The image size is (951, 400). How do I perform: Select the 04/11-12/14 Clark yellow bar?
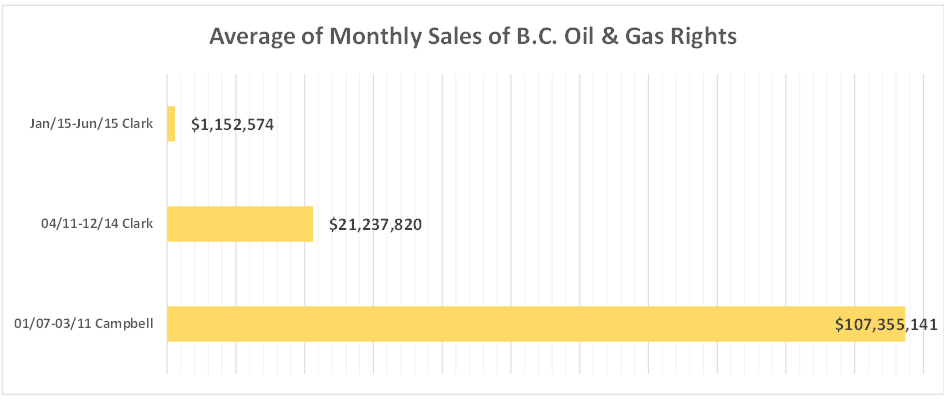pyautogui.click(x=240, y=224)
